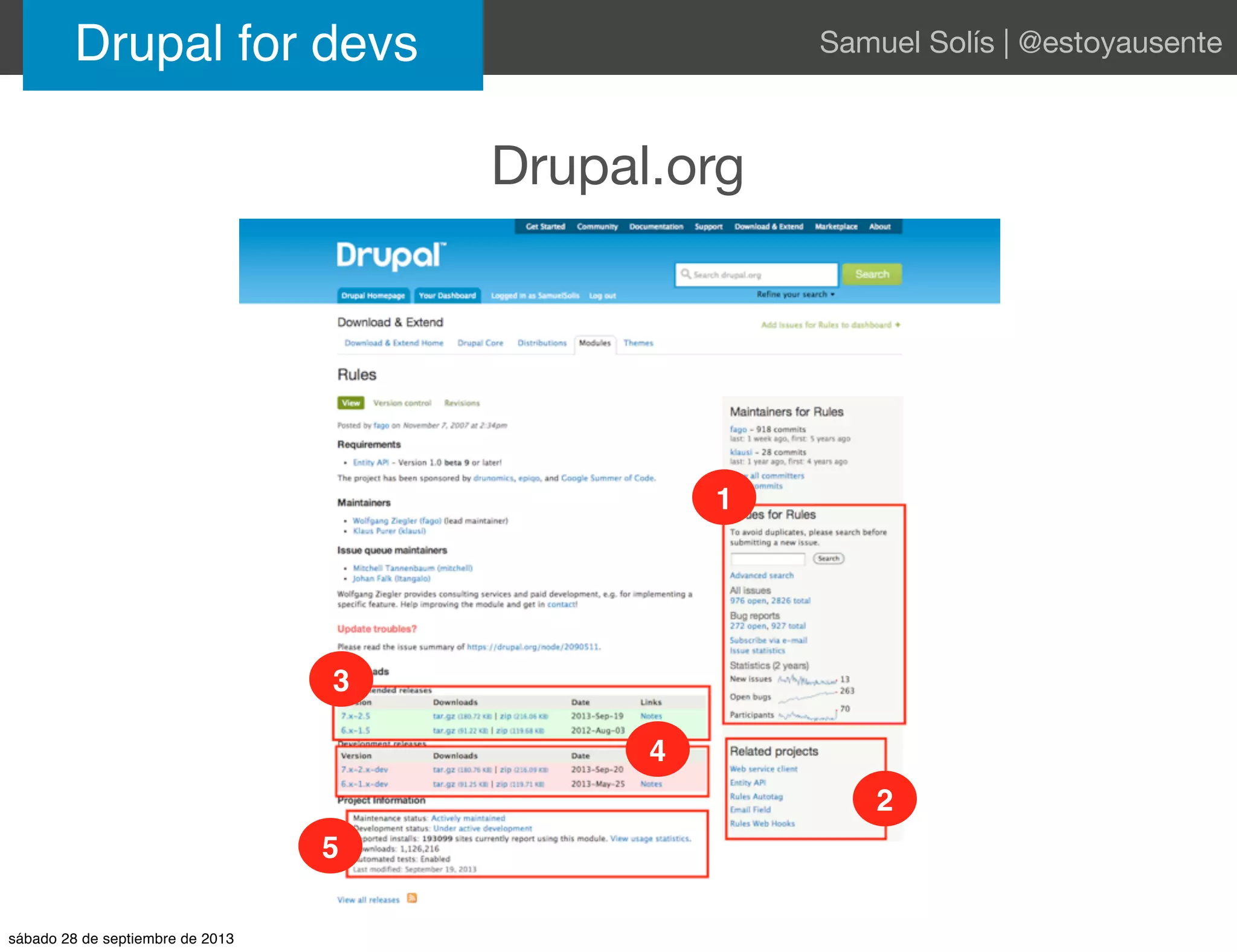This screenshot has height=952, width=1237.
Task: Open the Distributions tab
Action: (542, 343)
